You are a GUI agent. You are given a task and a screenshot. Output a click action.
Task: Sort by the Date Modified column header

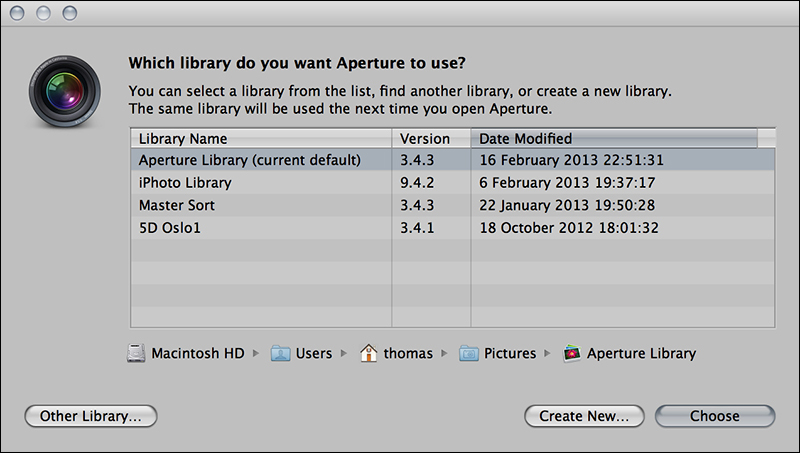click(614, 139)
